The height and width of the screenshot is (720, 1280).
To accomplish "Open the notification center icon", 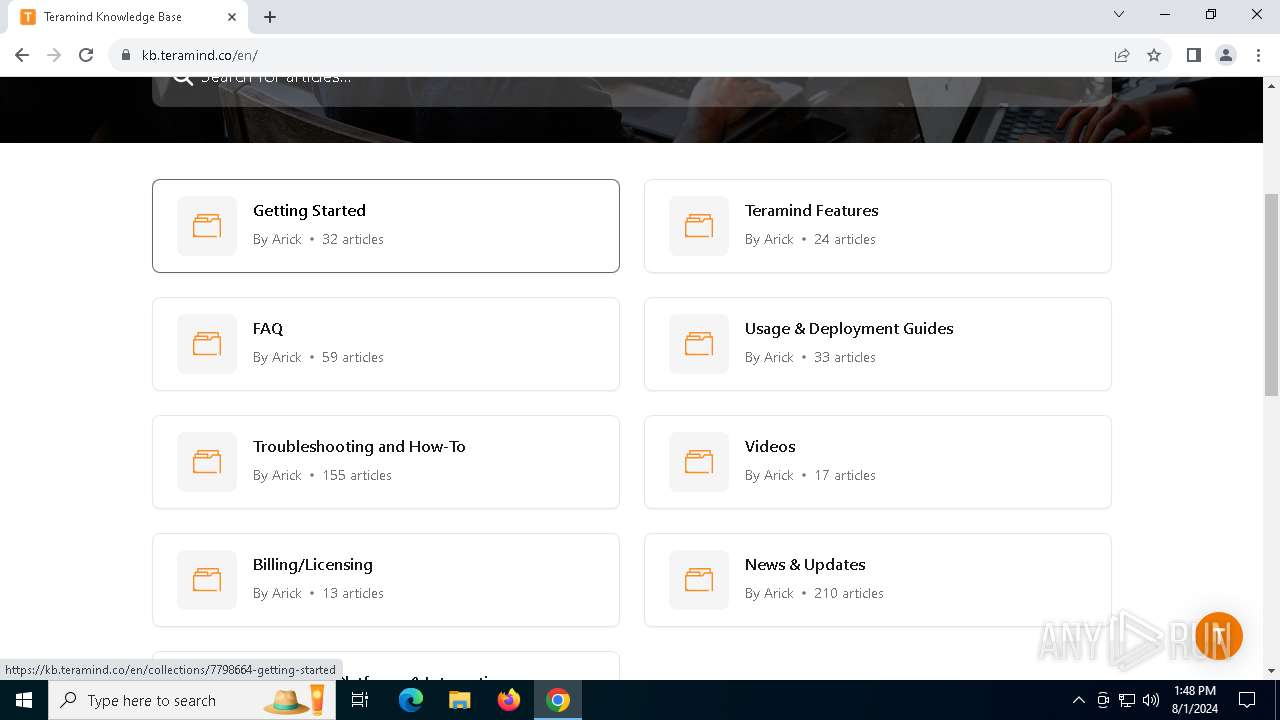I will point(1247,700).
